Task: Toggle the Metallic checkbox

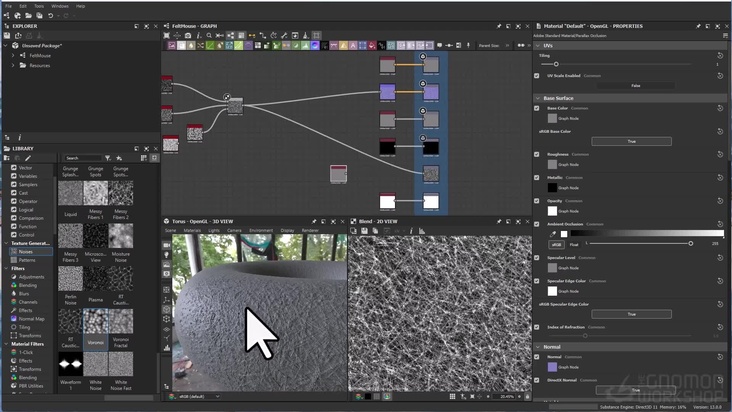Action: pyautogui.click(x=537, y=177)
